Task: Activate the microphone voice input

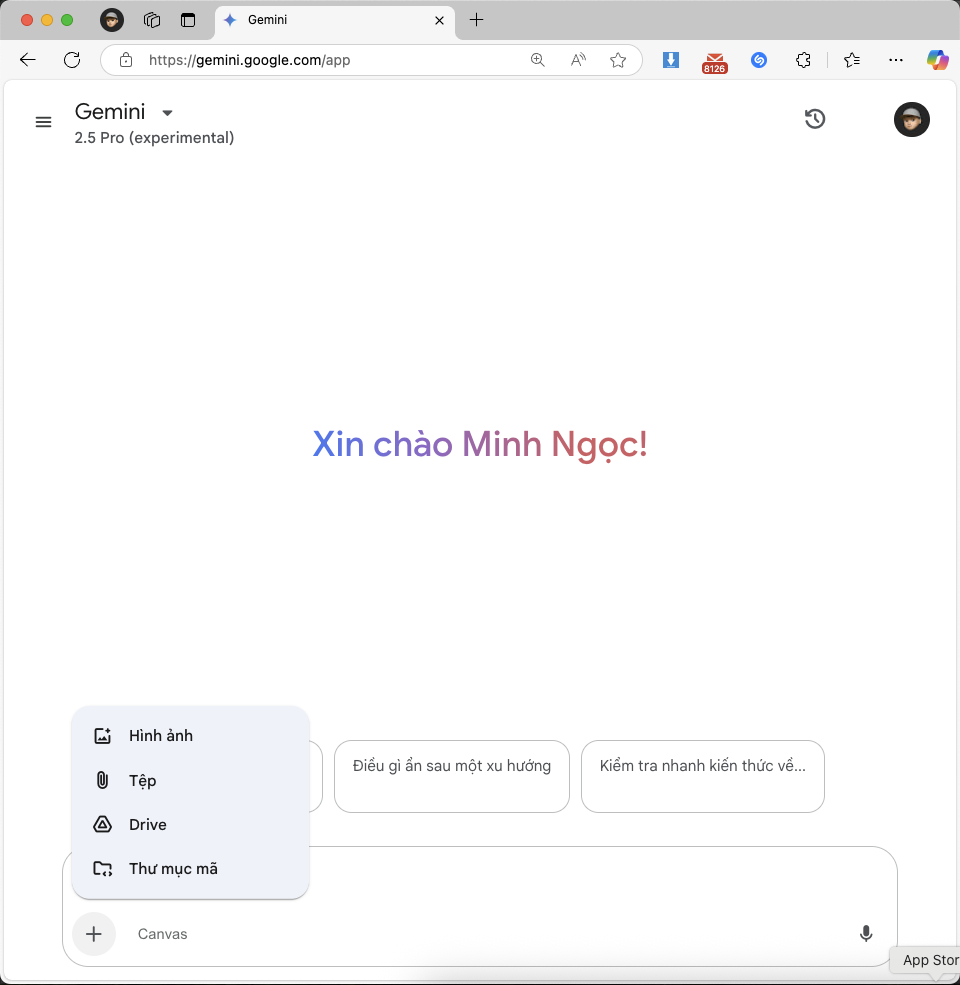Action: 866,933
